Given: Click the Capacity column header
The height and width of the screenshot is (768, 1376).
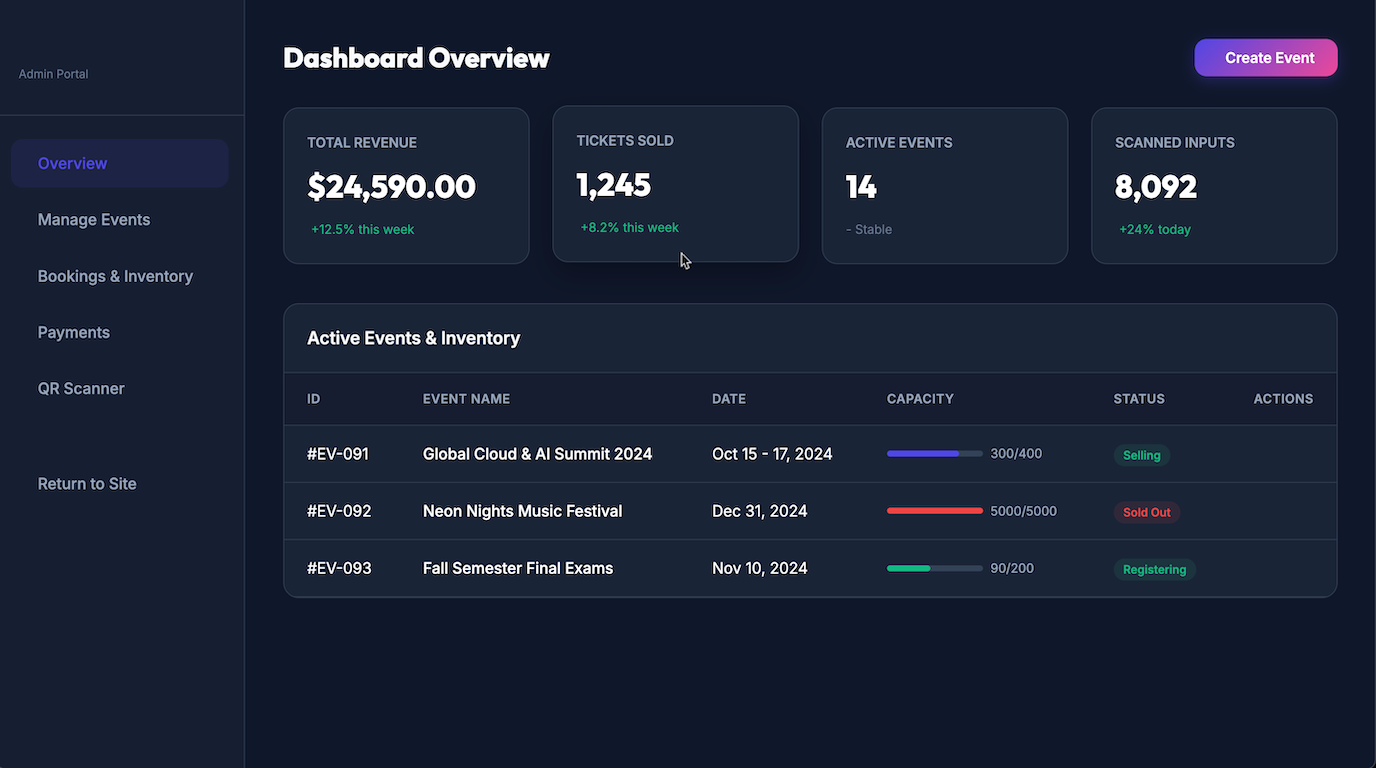Looking at the screenshot, I should tap(920, 399).
